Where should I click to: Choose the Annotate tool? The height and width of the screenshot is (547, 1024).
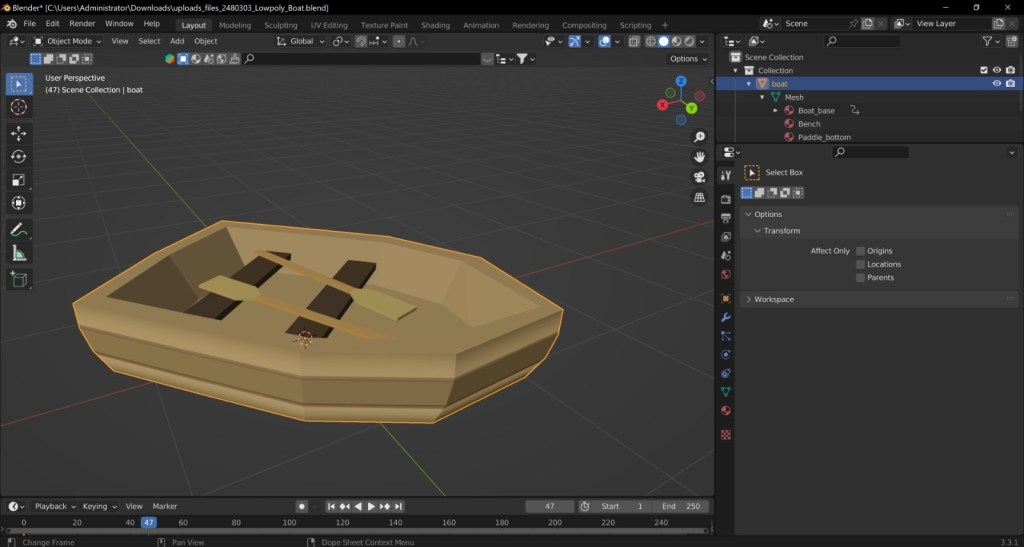tap(18, 229)
